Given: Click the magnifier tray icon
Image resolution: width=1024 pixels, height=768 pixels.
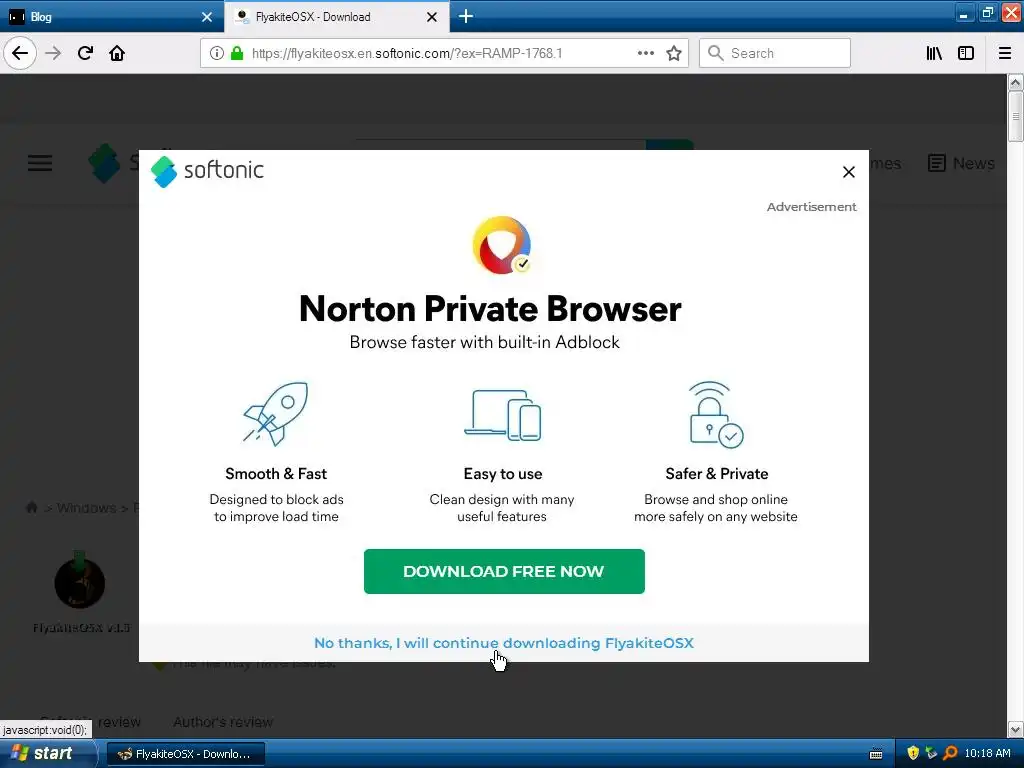Looking at the screenshot, I should [950, 753].
